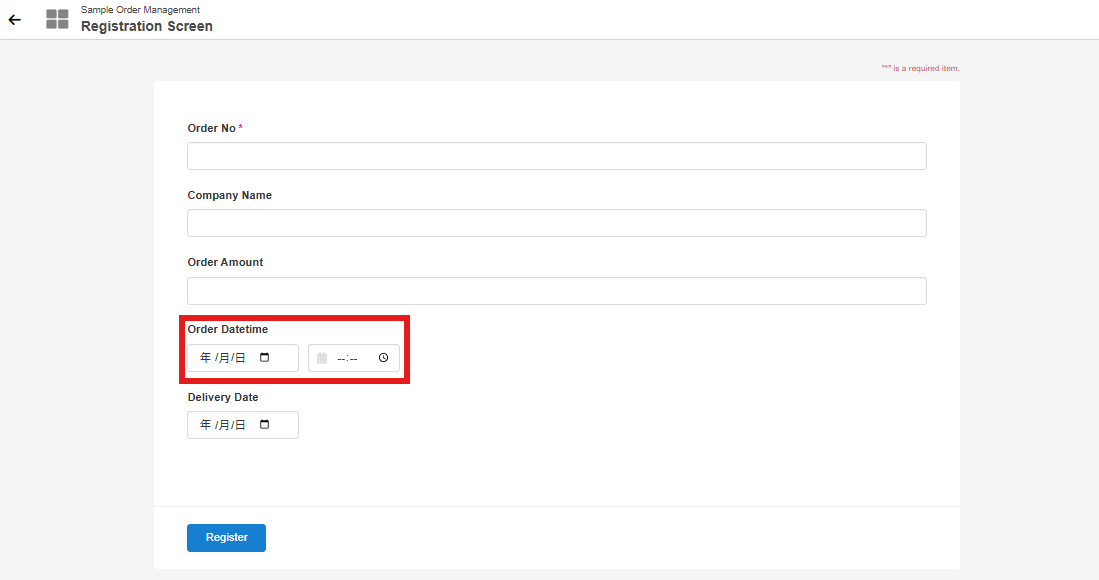Open the Order Datetime calendar picker icon
Screen dimensions: 1099x580
click(x=264, y=357)
